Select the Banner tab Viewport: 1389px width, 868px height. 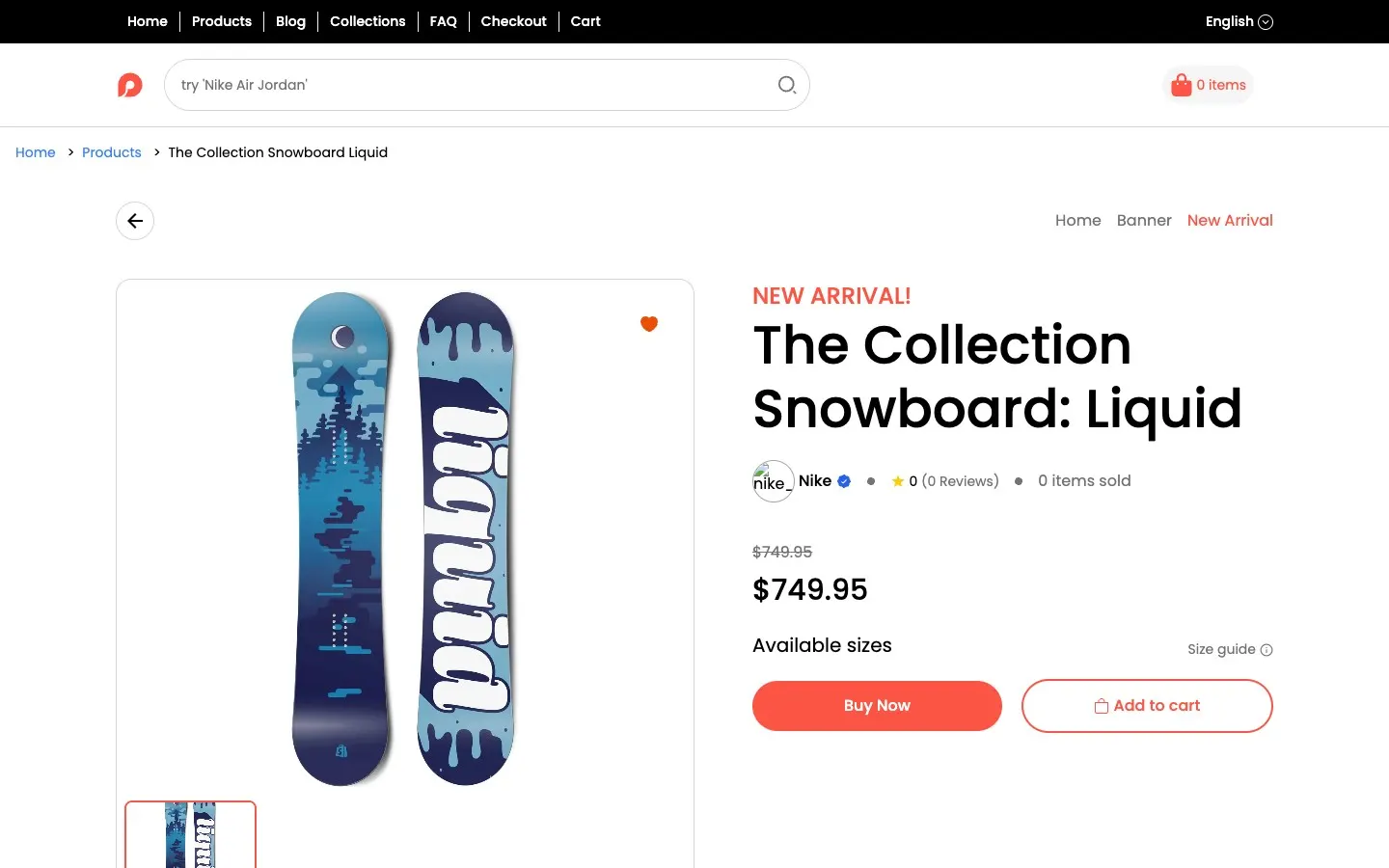1144,220
